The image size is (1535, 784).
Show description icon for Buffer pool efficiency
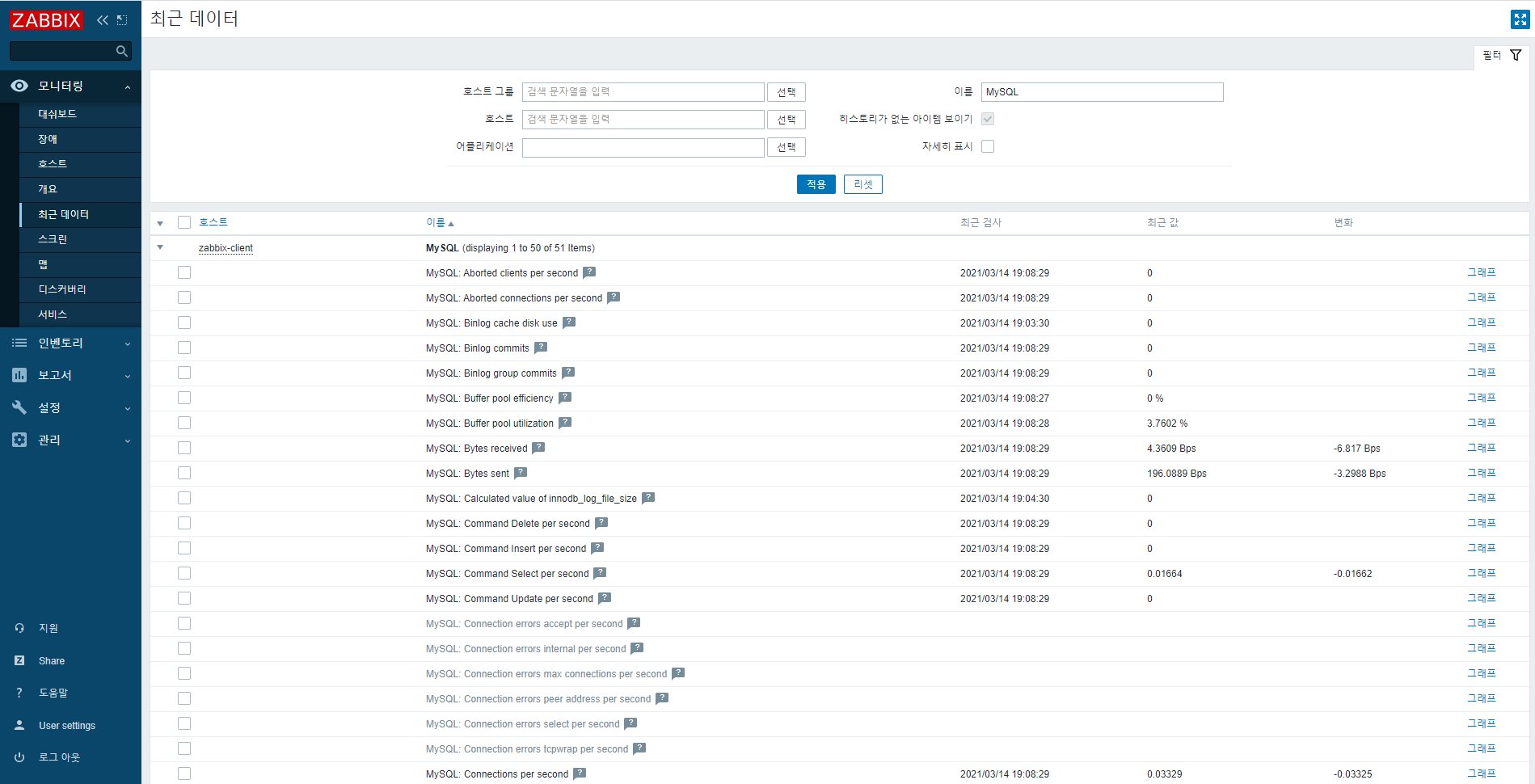click(565, 398)
